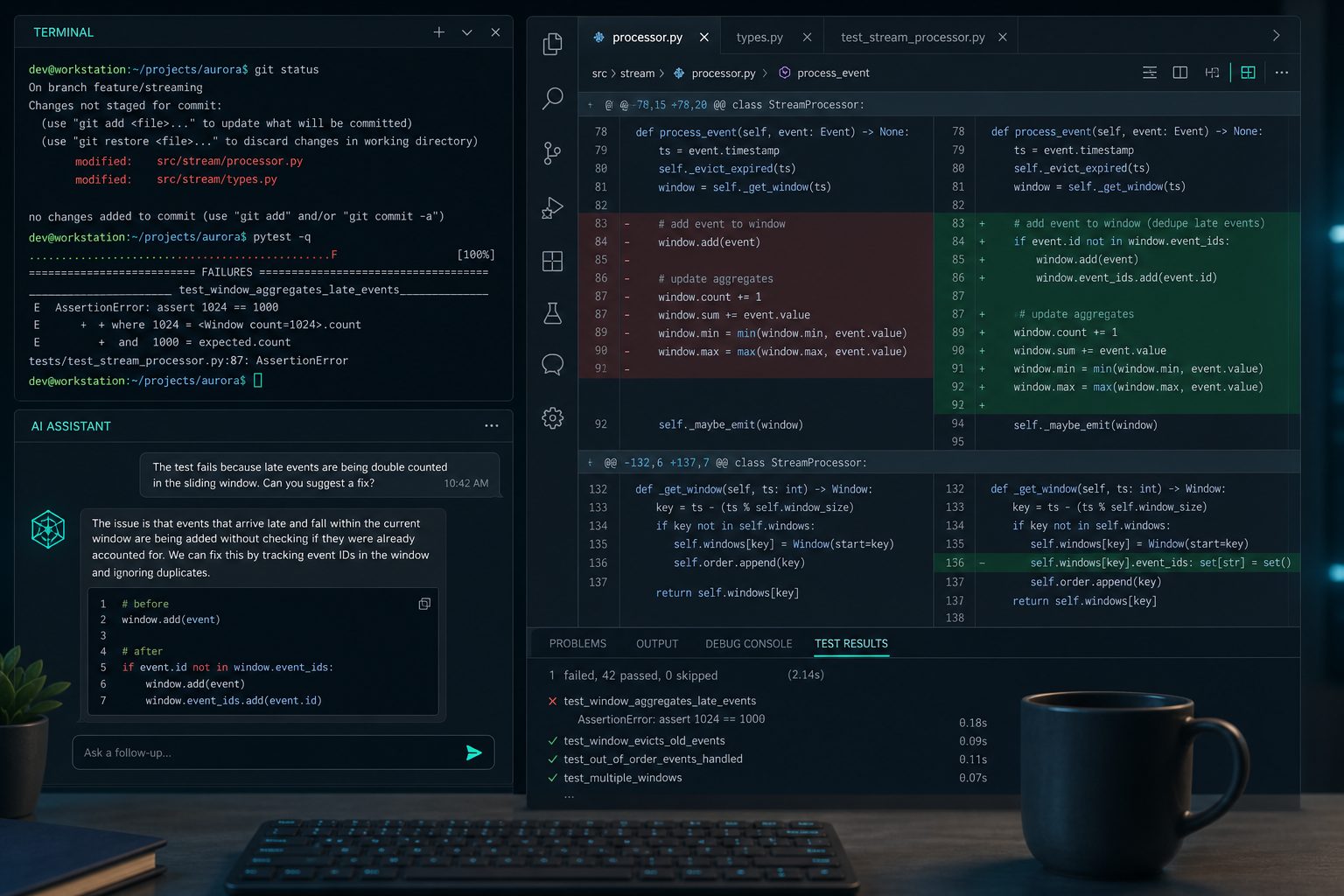
Task: Open the Extensions view
Action: click(x=552, y=261)
